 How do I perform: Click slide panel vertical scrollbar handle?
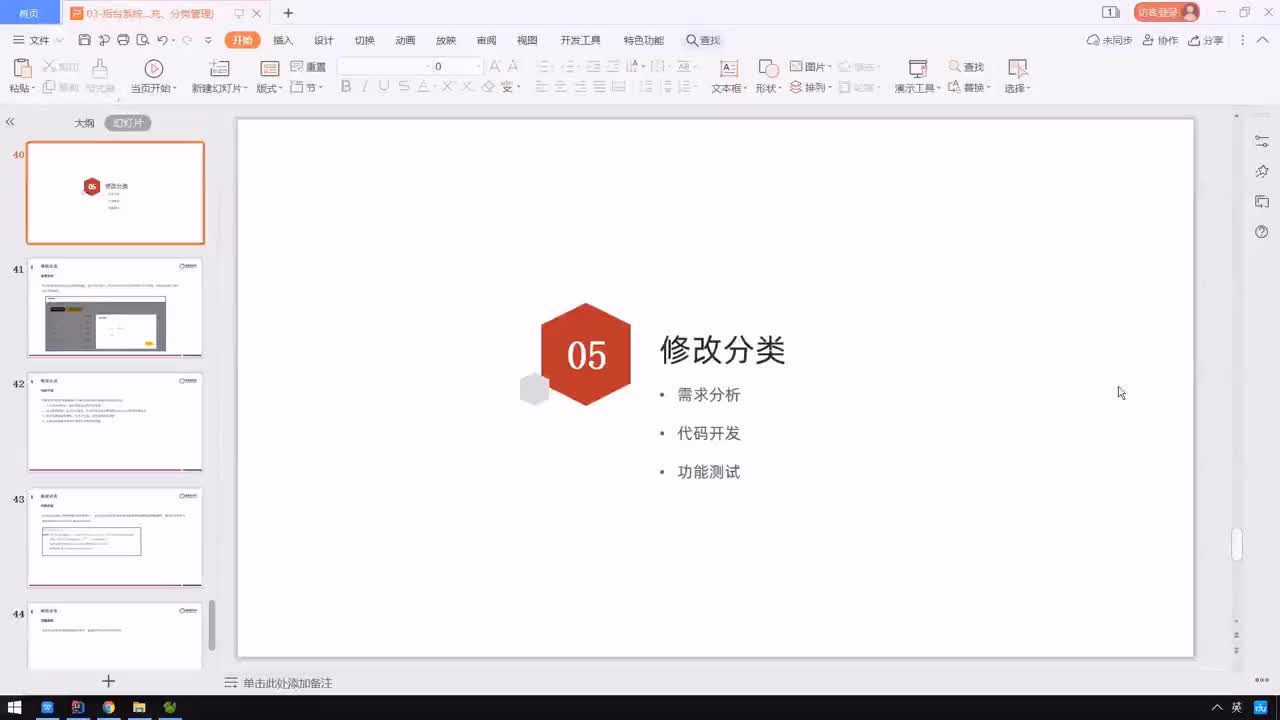click(x=212, y=625)
